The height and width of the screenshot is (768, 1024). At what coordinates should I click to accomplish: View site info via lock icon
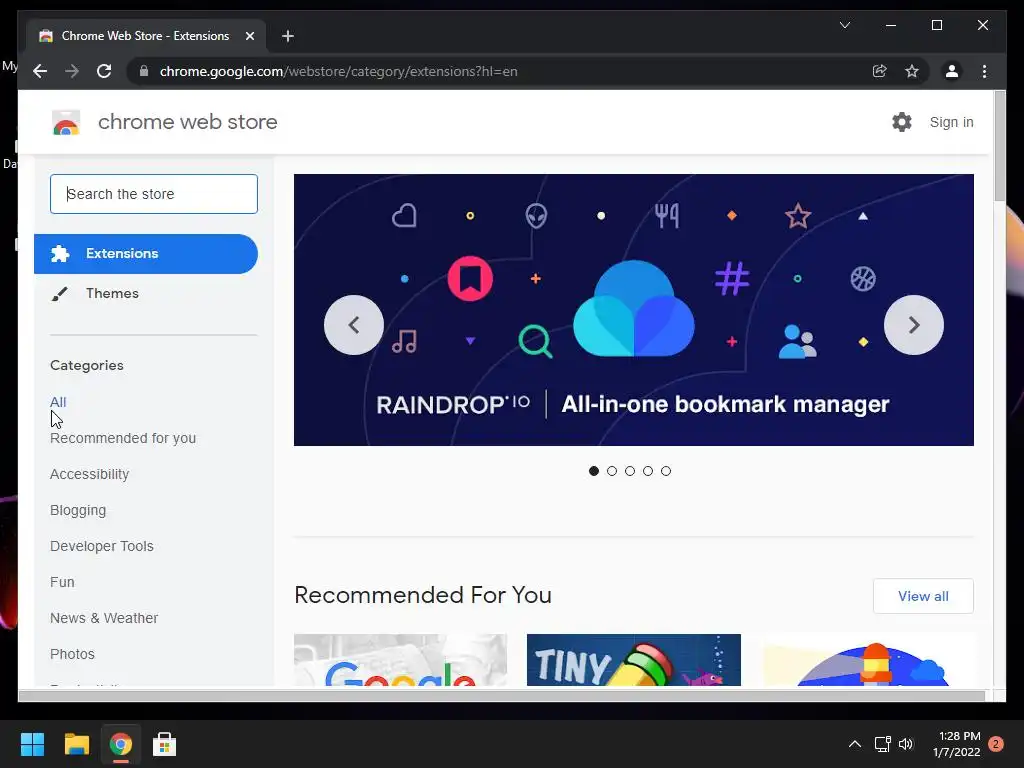coord(144,71)
